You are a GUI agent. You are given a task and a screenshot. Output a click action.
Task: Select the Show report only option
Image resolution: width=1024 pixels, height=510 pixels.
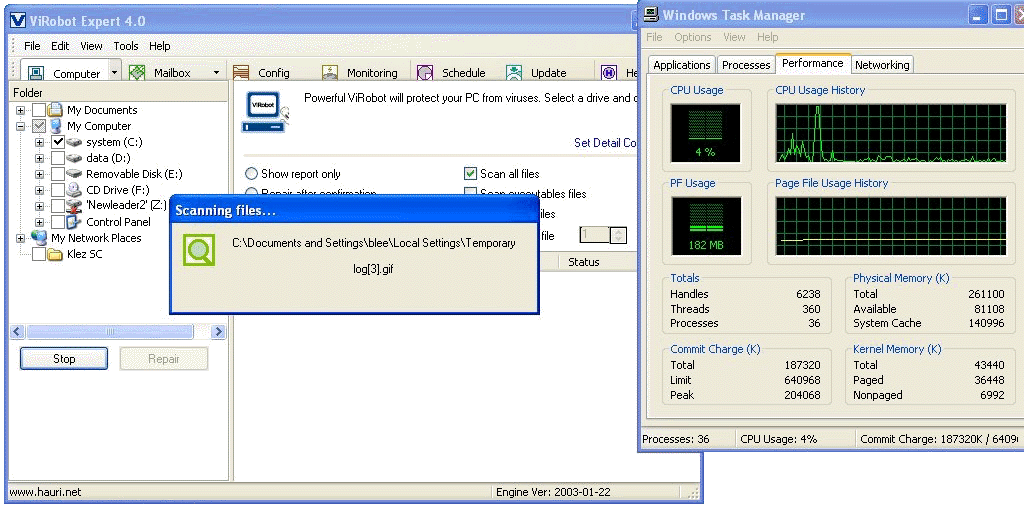click(252, 174)
